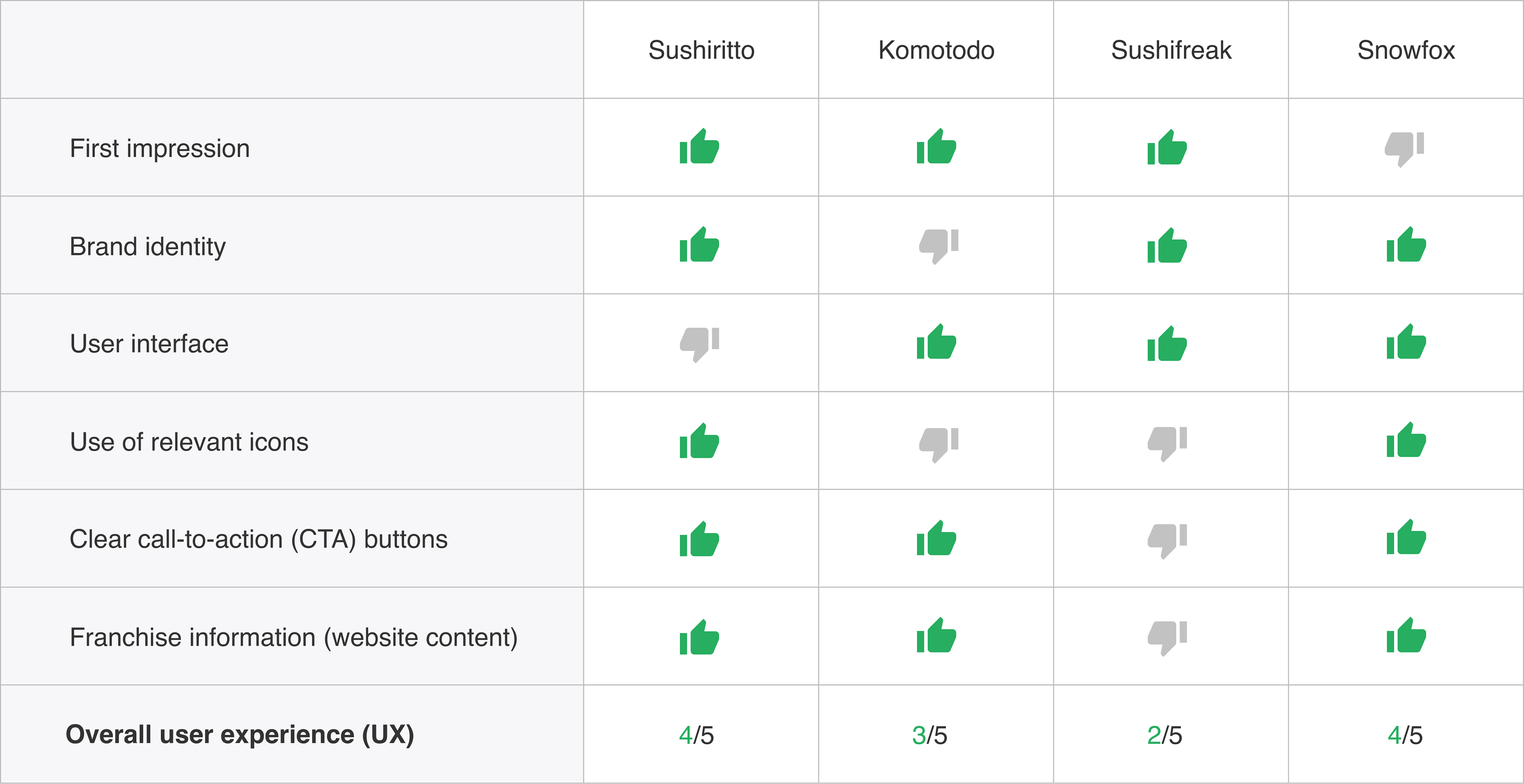Image resolution: width=1524 pixels, height=784 pixels.
Task: Click Sushifreak's Franchise information thumbs-down icon
Action: click(x=1167, y=638)
